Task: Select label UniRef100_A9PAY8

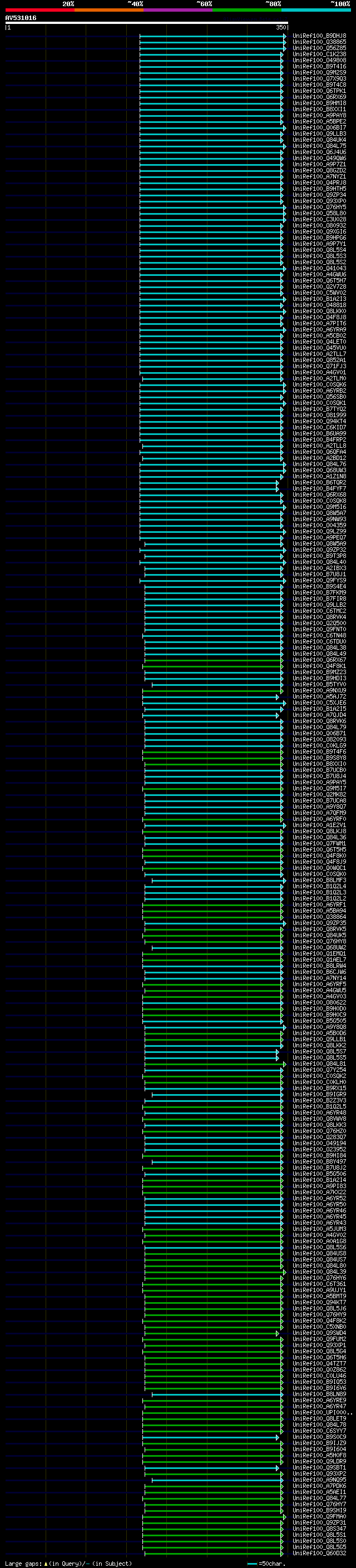Action: coord(319,115)
